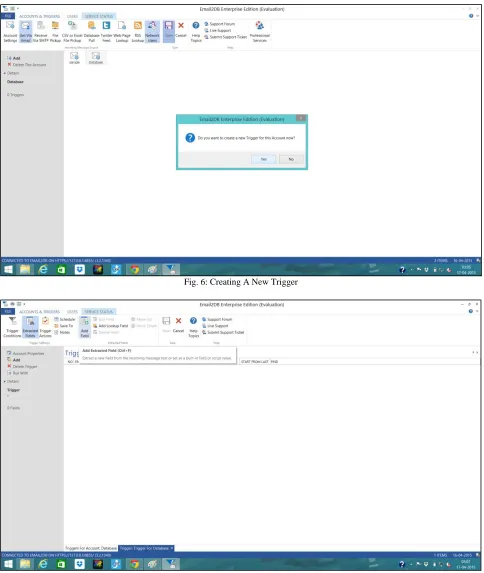This screenshot has width=484, height=573.
Task: Open the Professional Services icon
Action: [x=260, y=32]
